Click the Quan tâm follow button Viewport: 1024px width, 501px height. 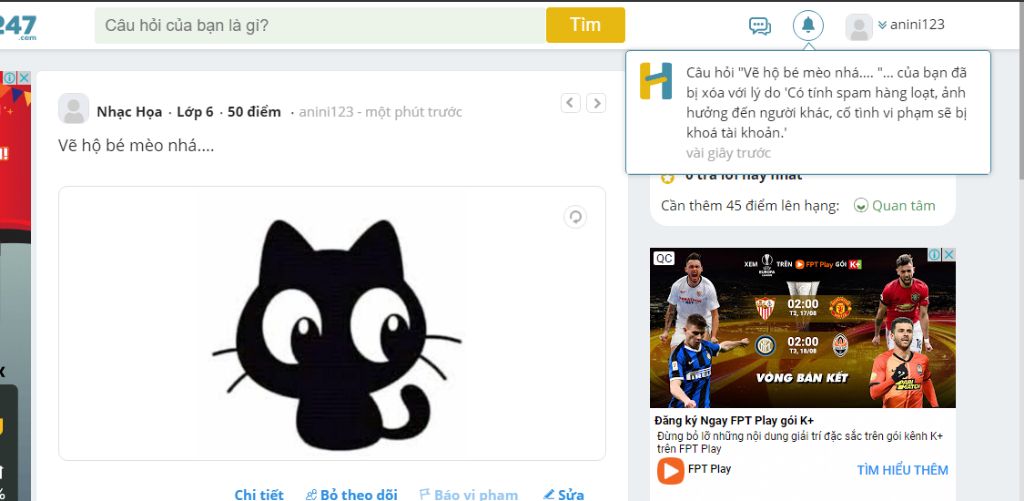(x=895, y=206)
